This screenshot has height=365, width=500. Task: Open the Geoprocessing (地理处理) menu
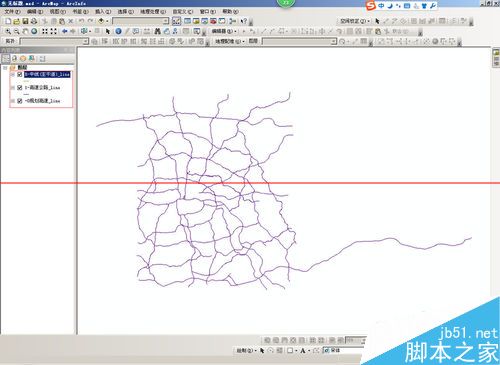tap(153, 11)
